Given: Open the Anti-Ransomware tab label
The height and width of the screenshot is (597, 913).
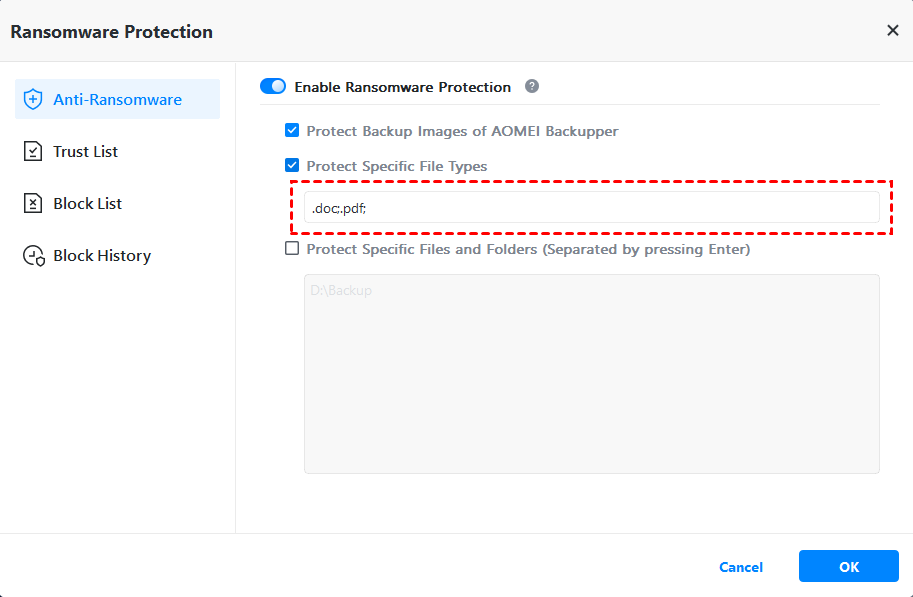Looking at the screenshot, I should (117, 100).
